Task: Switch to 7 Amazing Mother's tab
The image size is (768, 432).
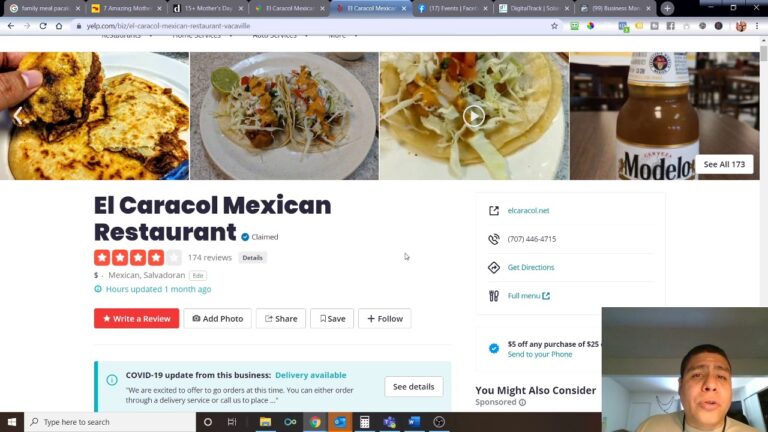Action: [x=126, y=8]
